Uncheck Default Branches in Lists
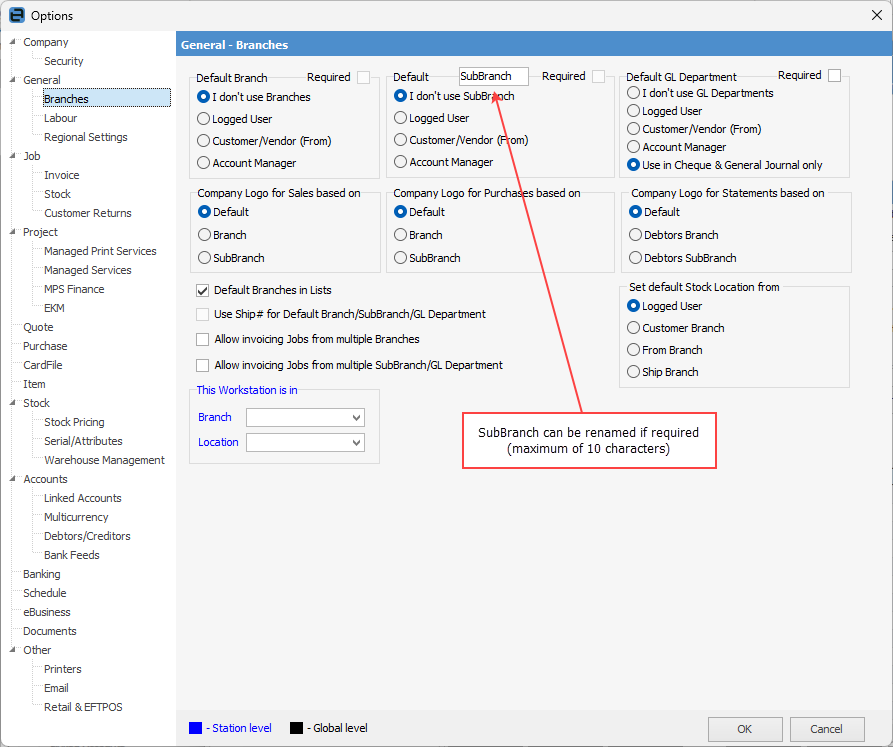 point(202,290)
